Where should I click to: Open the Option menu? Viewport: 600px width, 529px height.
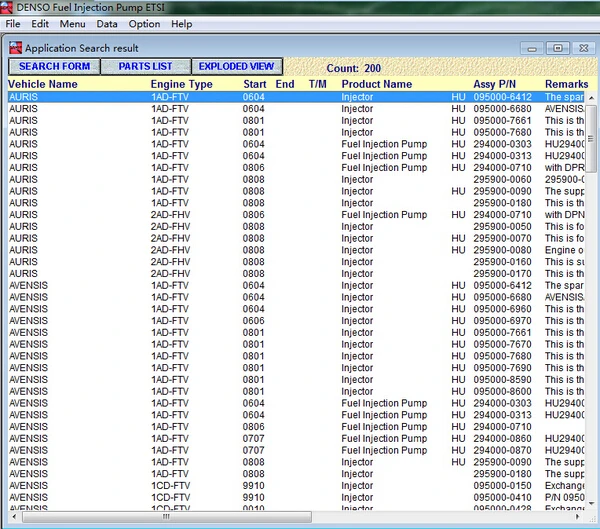click(x=144, y=24)
